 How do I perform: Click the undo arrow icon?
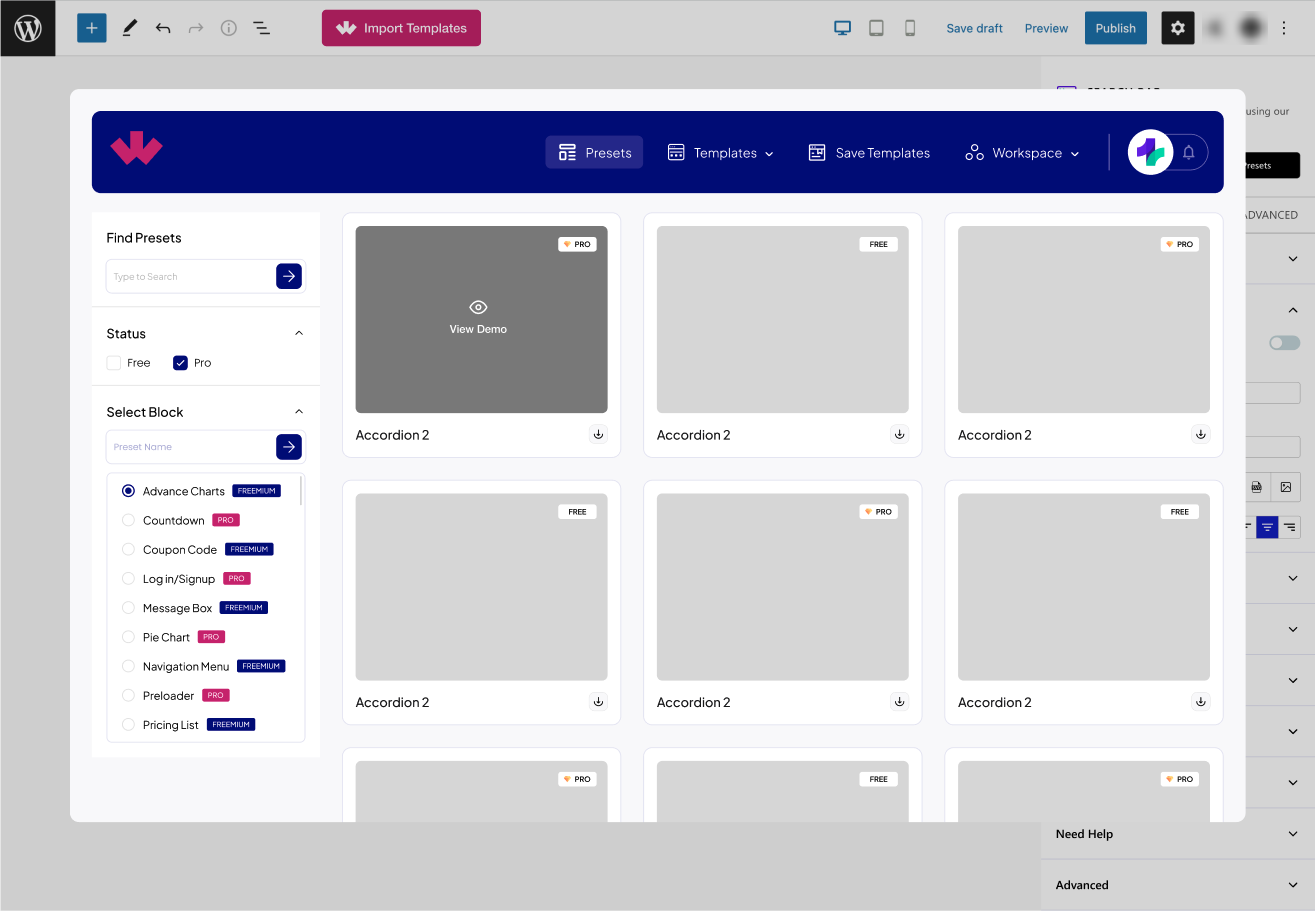coord(163,28)
